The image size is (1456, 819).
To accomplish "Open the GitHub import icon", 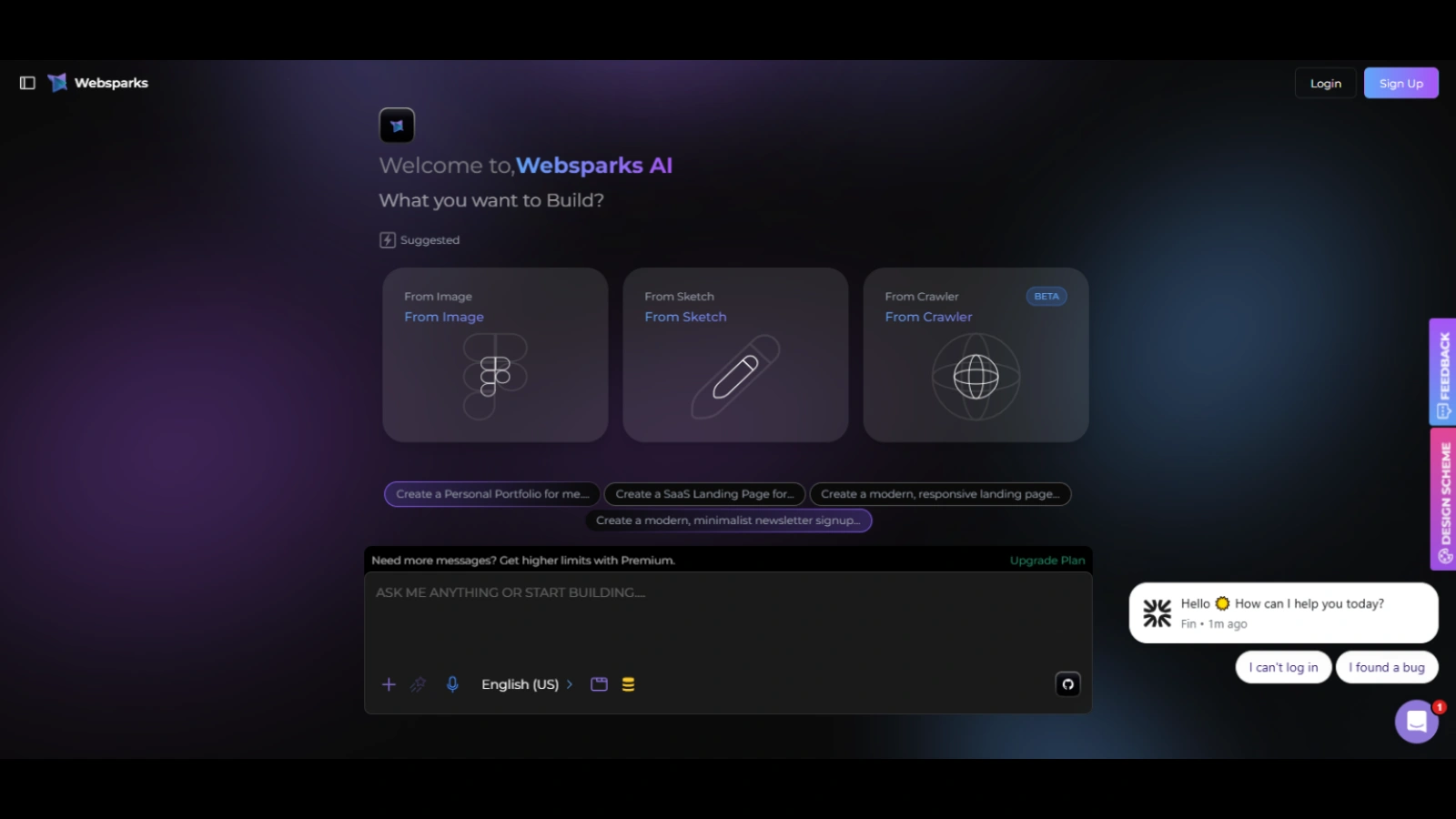I will [x=1067, y=683].
